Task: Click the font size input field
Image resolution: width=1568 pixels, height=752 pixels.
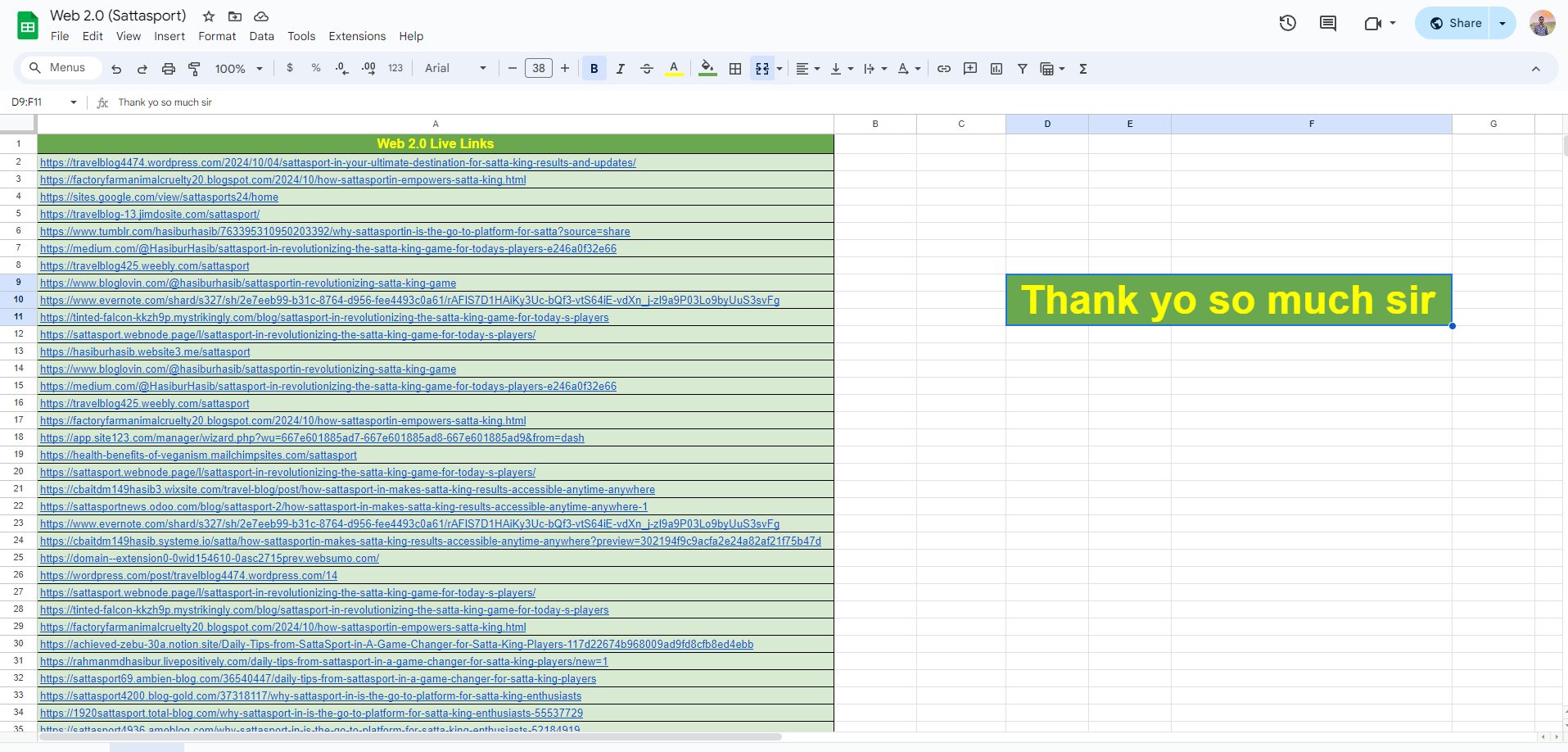Action: coord(538,69)
